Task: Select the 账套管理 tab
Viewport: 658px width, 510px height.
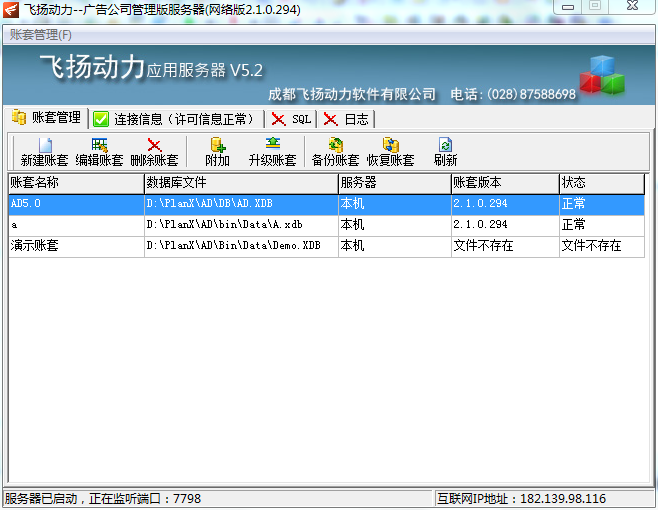Action: [46, 118]
